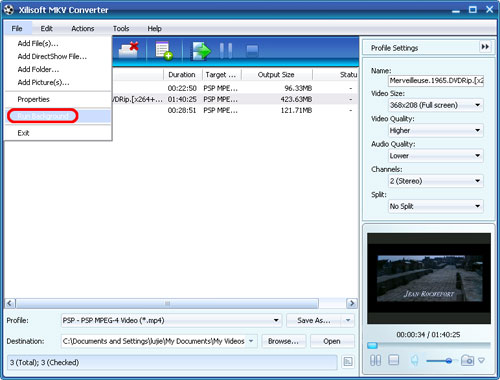Click the Open destination button

click(x=332, y=341)
